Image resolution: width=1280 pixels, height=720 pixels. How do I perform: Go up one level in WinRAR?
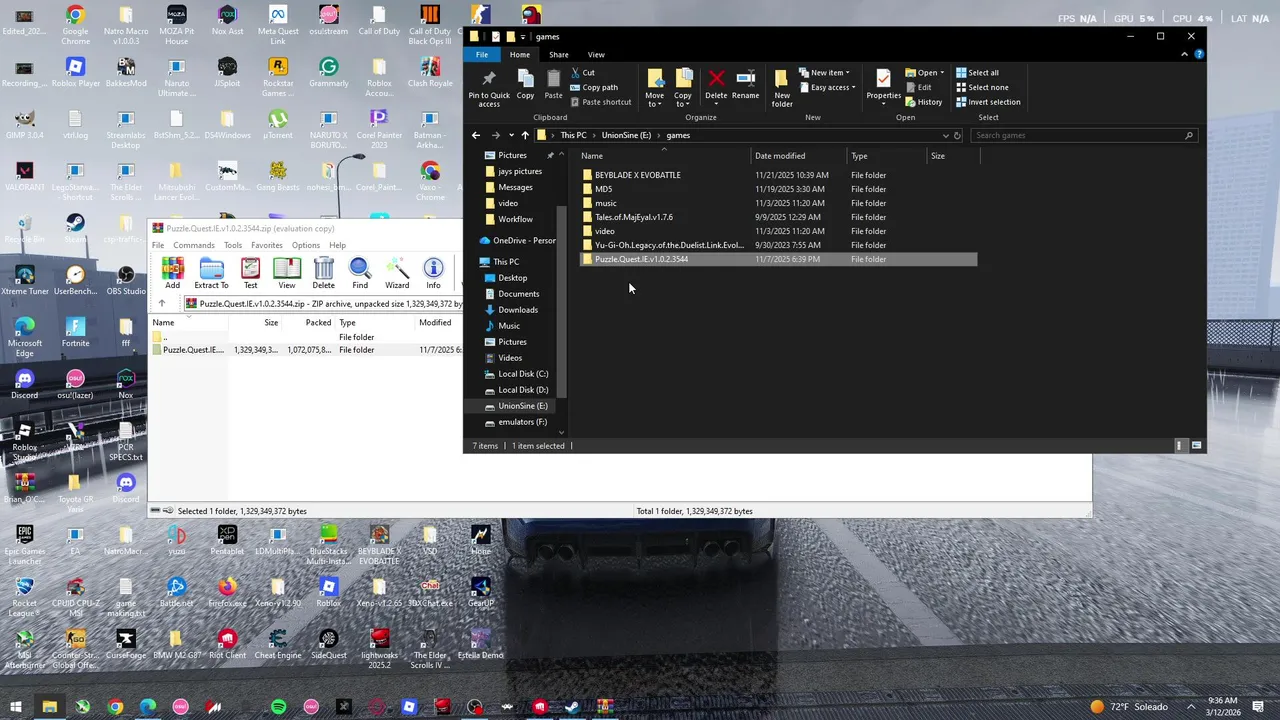tap(162, 304)
